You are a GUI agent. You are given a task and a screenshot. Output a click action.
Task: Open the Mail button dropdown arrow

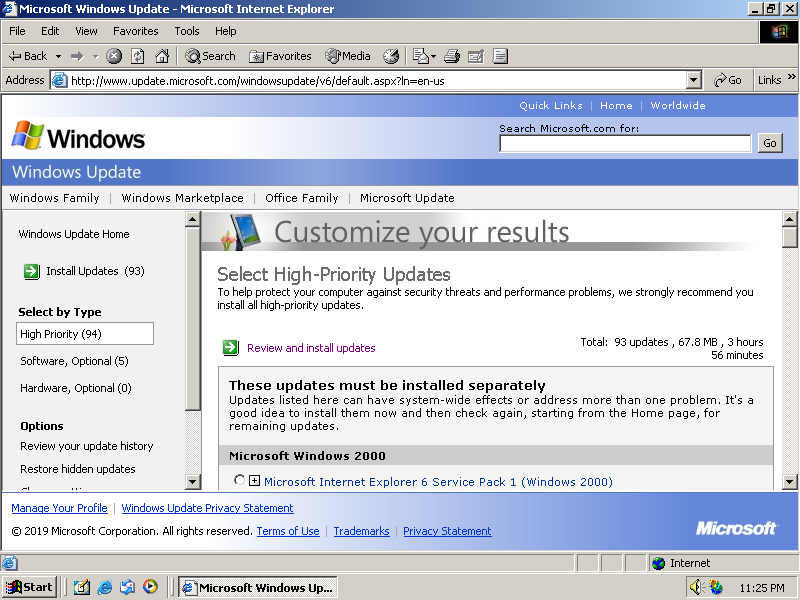[433, 56]
